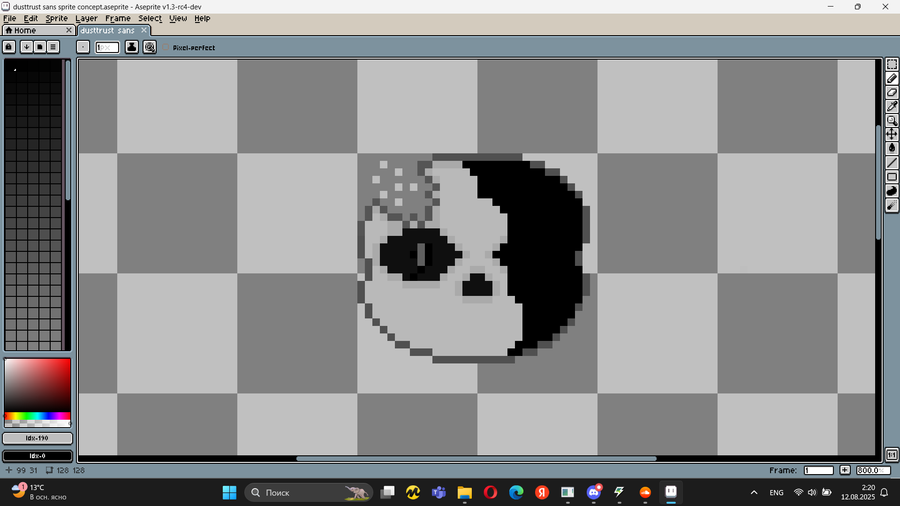Click the ENG language indicator
Viewport: 900px width, 506px height.
pos(777,492)
